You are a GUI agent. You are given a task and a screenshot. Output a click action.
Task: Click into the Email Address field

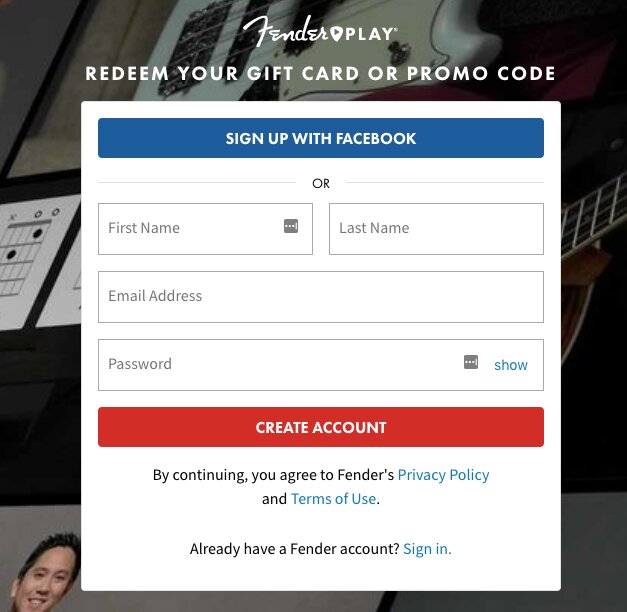[x=320, y=297]
